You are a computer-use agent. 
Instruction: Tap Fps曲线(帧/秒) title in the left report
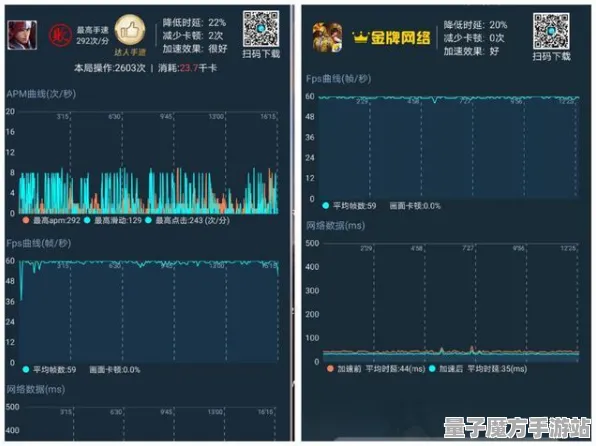point(39,243)
